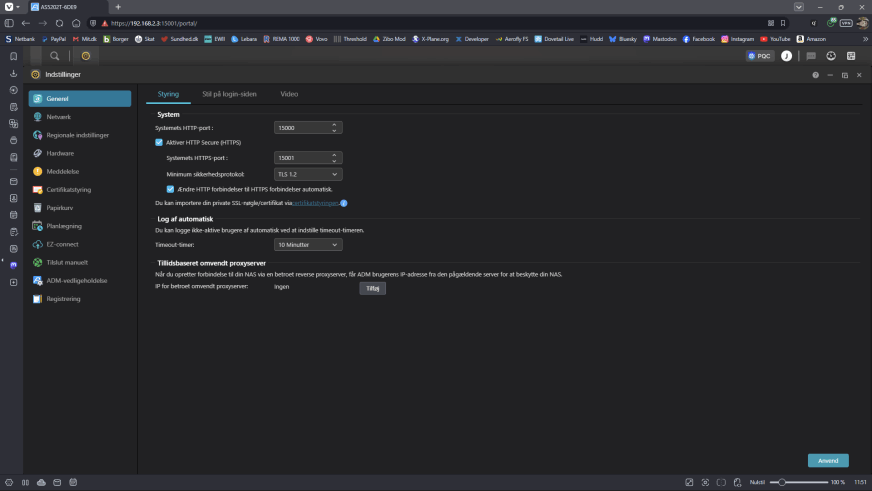Click the help question mark icon

(815, 75)
